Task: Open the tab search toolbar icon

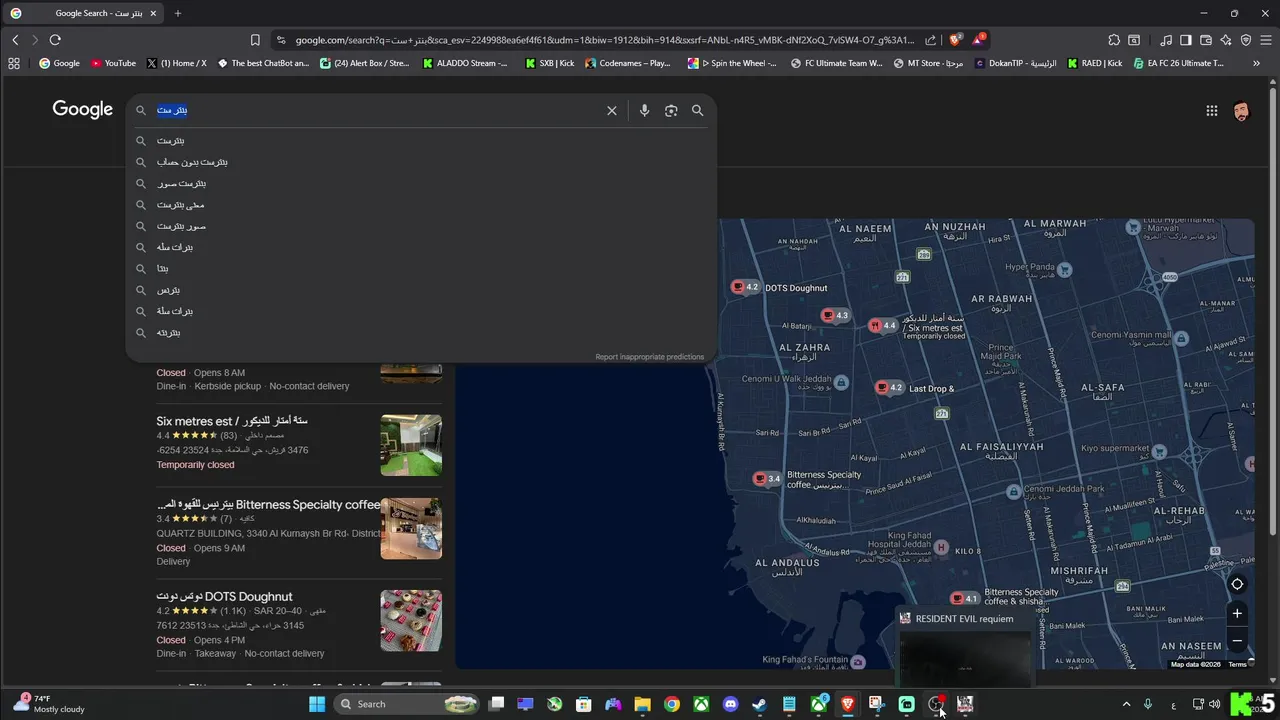Action: pos(1134,40)
